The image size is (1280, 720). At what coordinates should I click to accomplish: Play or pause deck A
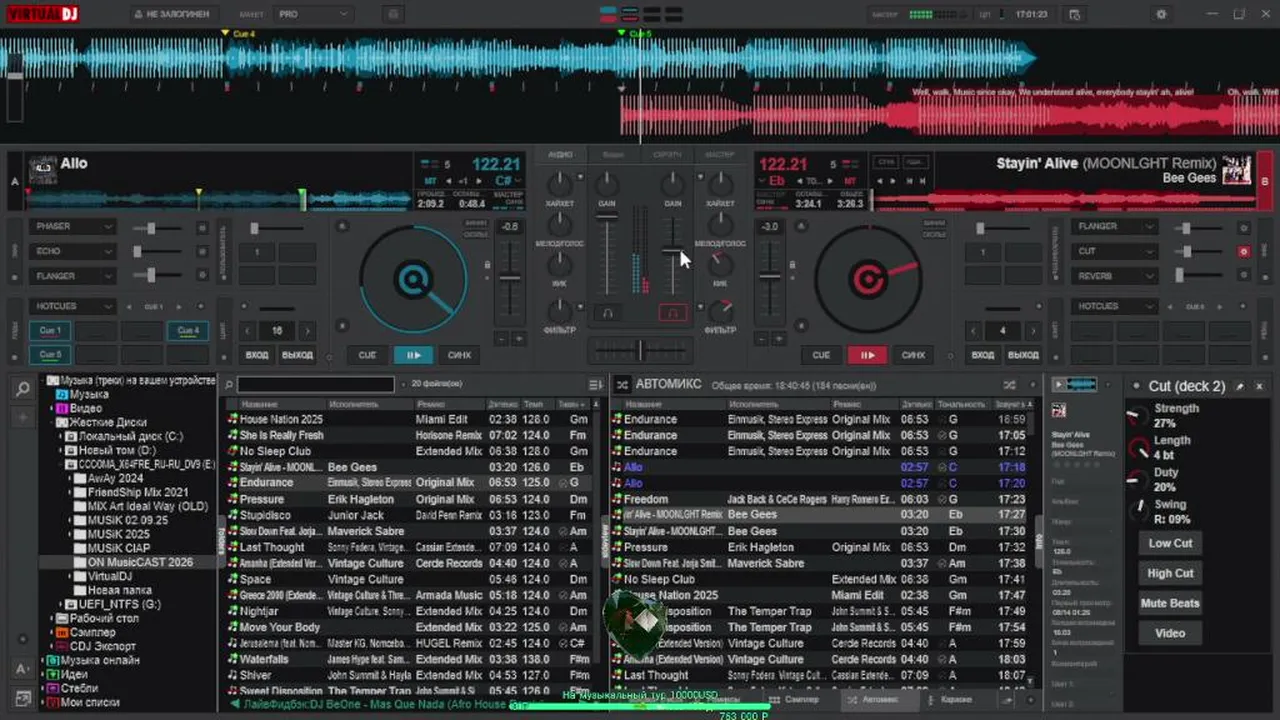click(x=412, y=354)
